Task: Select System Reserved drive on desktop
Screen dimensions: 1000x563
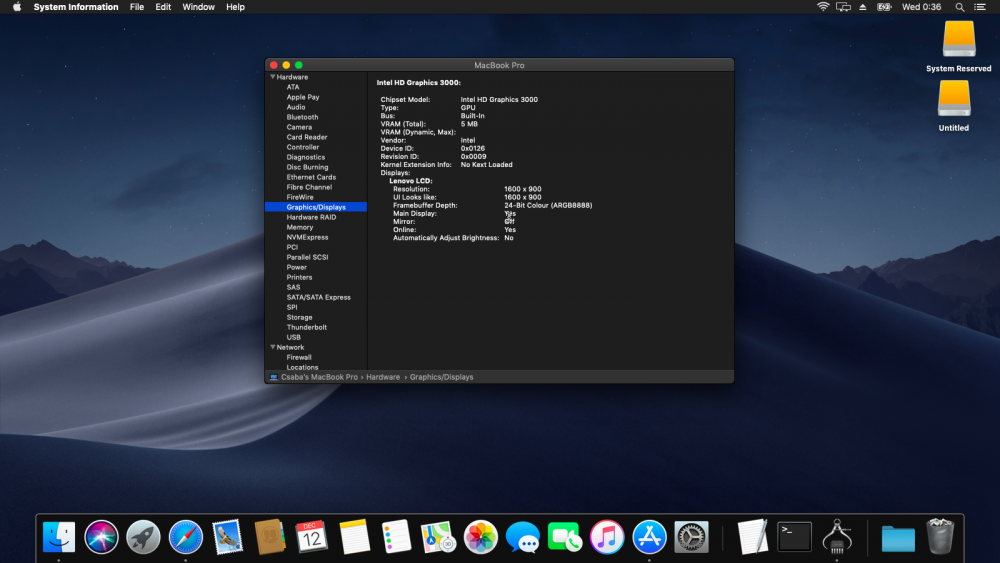Action: coord(959,46)
